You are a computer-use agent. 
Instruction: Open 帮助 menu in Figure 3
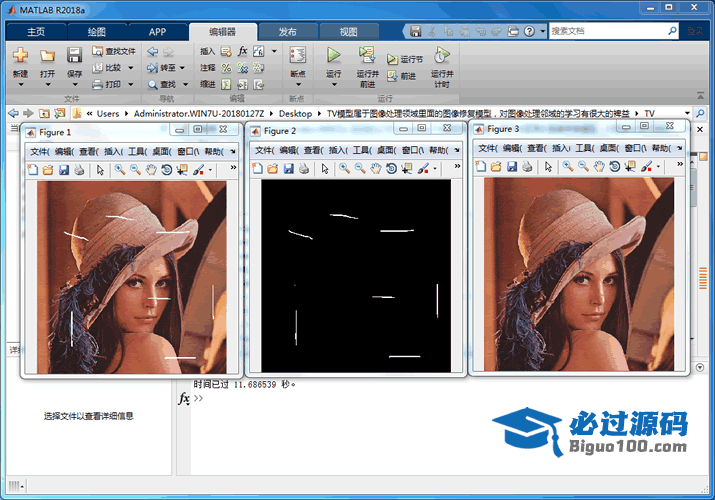[x=661, y=148]
